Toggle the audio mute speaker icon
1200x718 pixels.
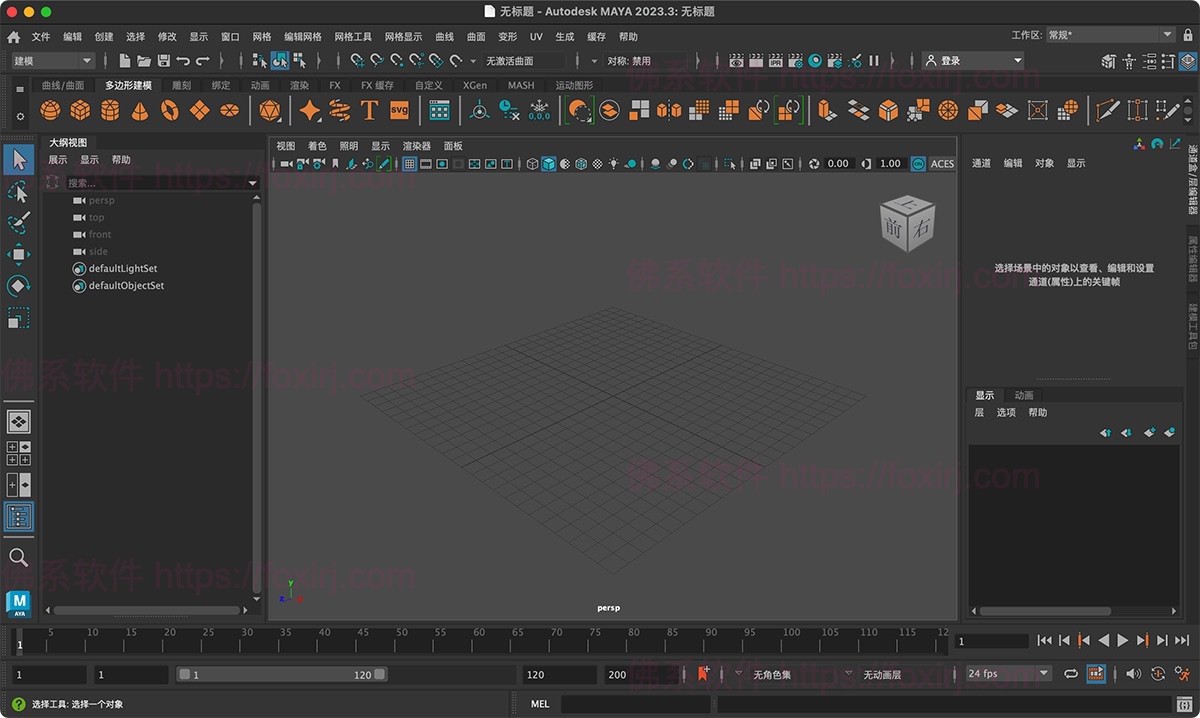(x=1132, y=674)
